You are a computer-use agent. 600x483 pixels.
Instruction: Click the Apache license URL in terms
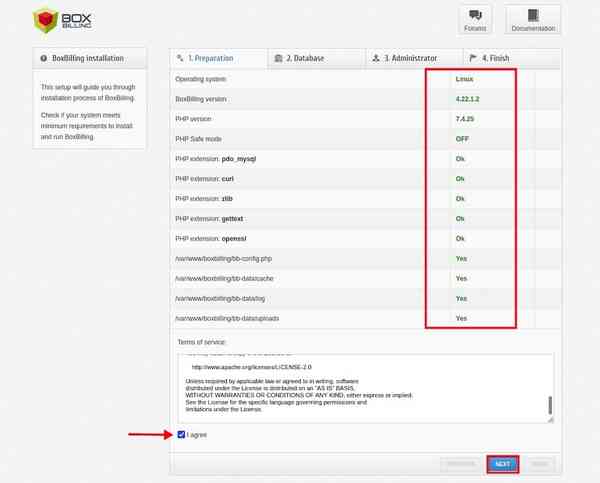[251, 367]
